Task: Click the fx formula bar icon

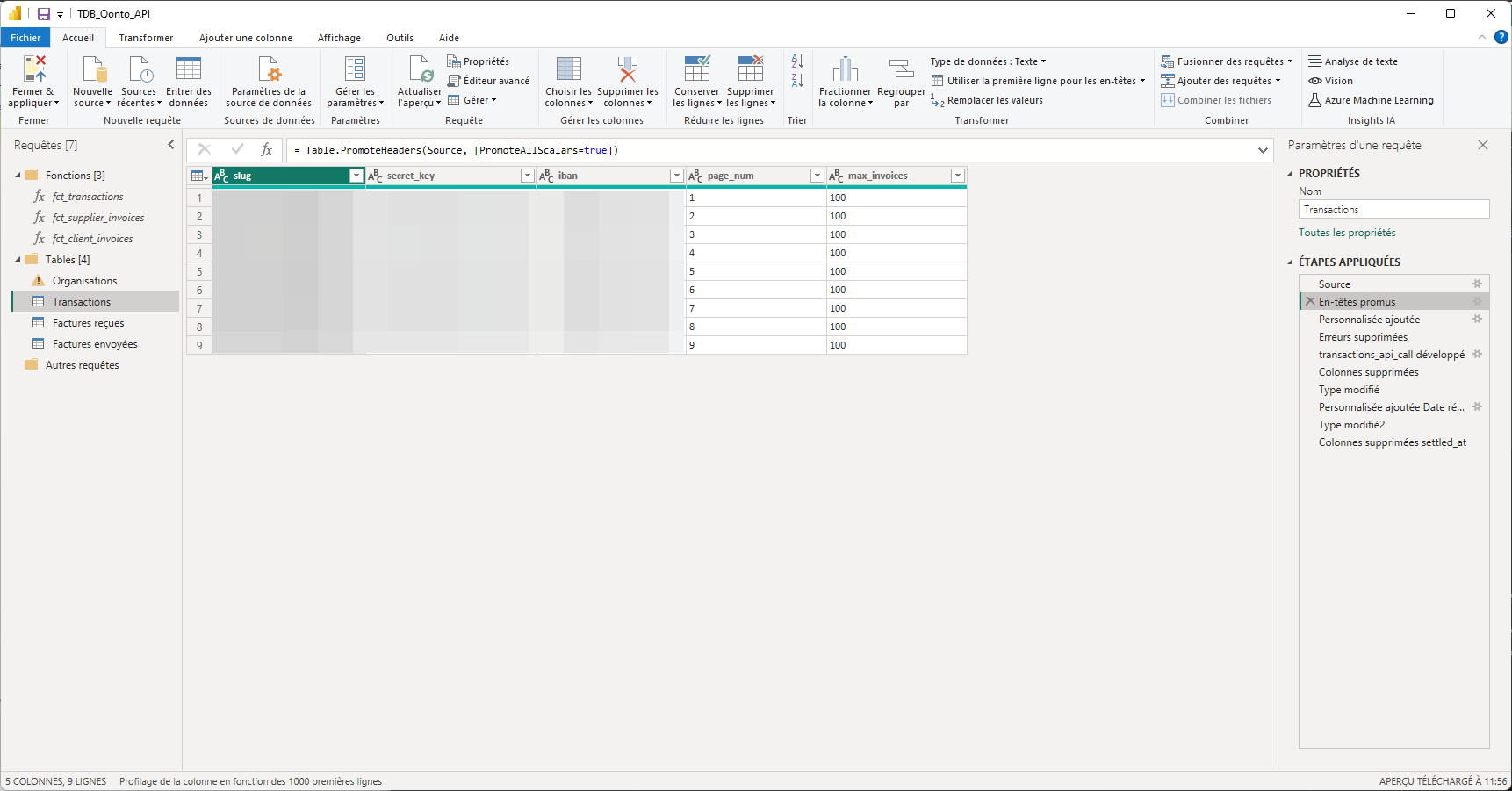Action: pyautogui.click(x=267, y=150)
